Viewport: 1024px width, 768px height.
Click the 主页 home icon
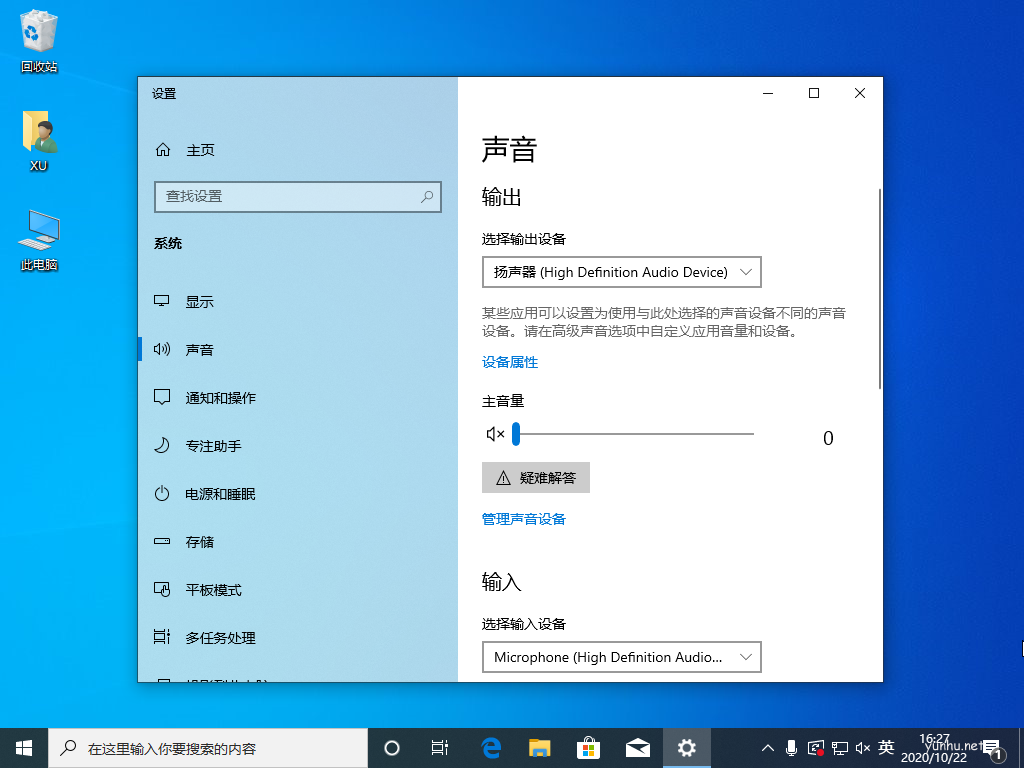pos(163,149)
